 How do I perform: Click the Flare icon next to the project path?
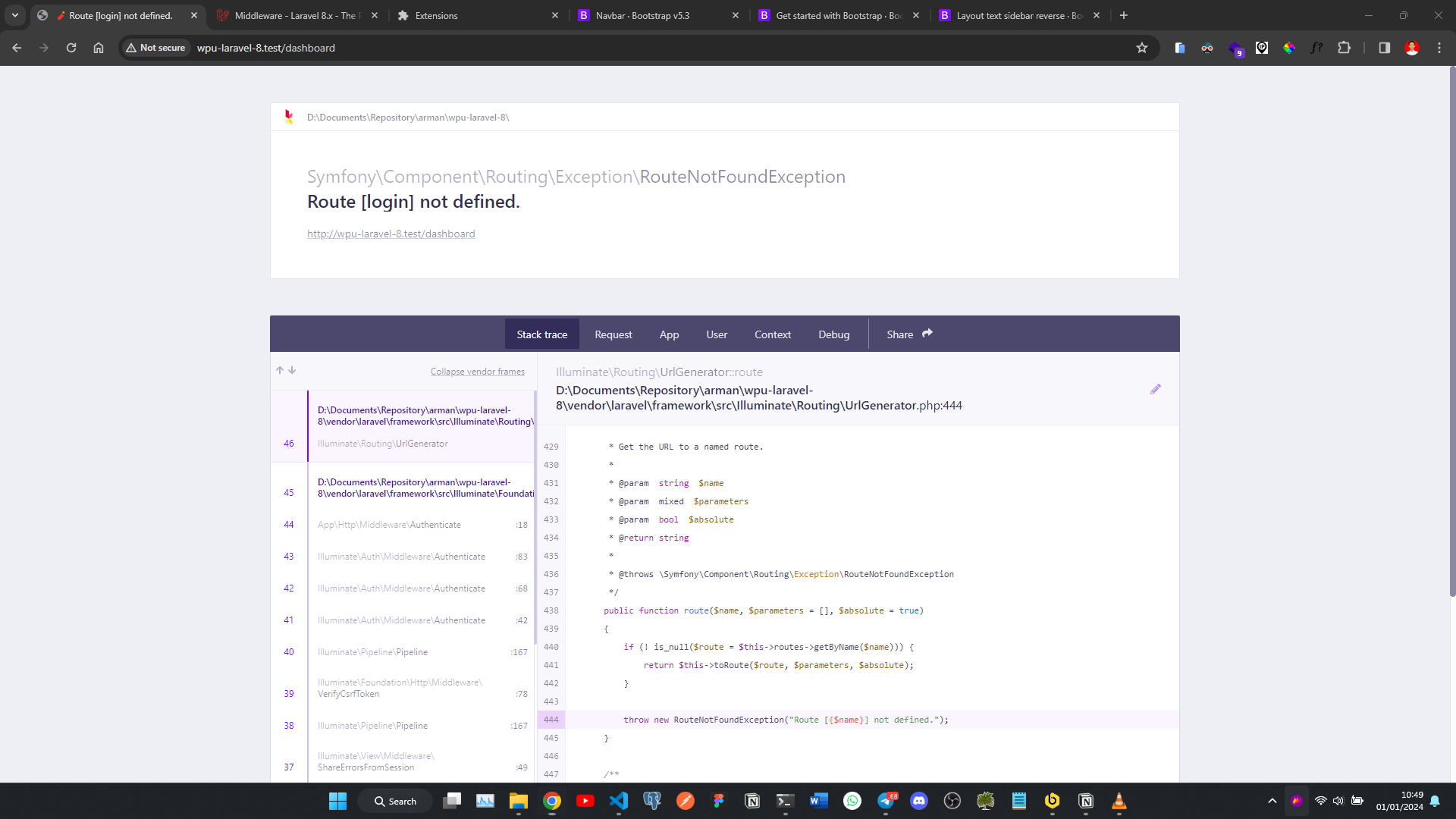point(289,117)
